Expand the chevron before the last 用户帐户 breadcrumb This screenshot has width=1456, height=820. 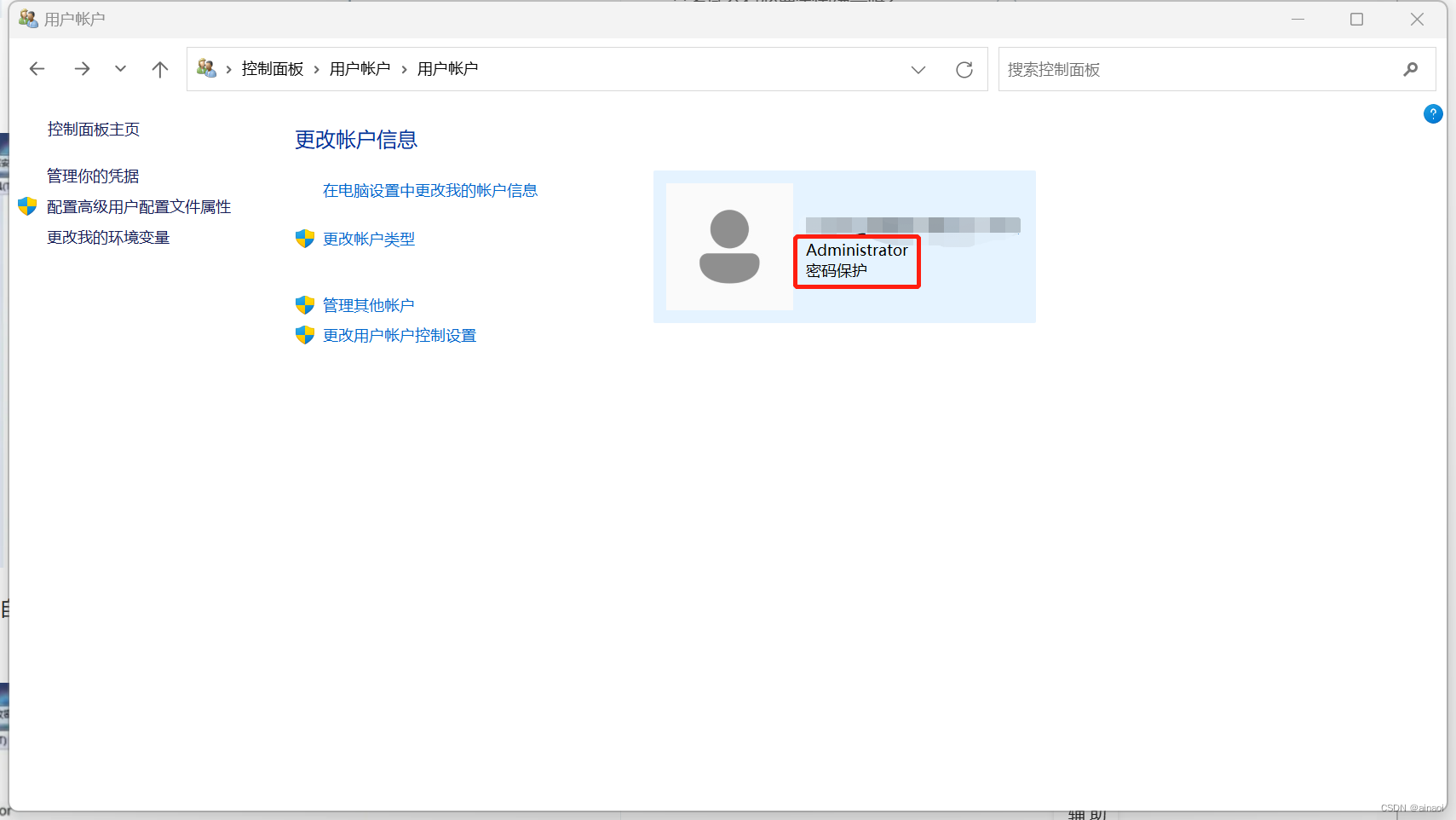coord(404,69)
